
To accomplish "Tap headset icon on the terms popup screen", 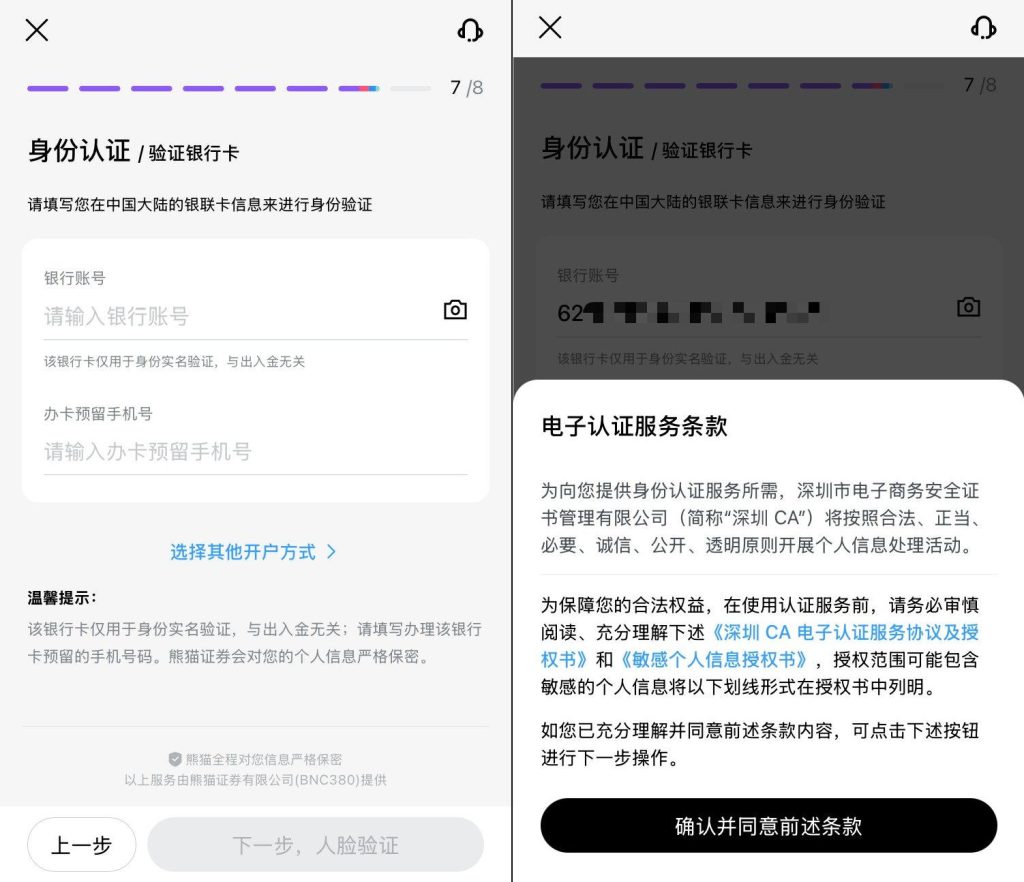I will [983, 28].
